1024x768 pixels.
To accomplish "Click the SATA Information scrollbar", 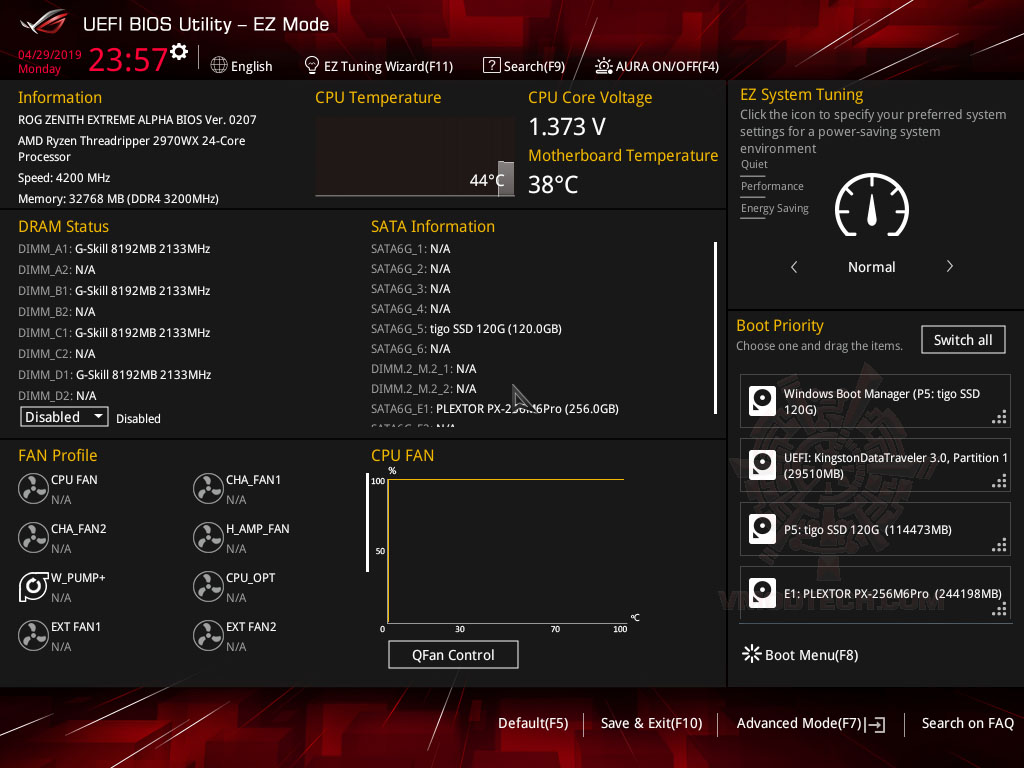I will [716, 328].
